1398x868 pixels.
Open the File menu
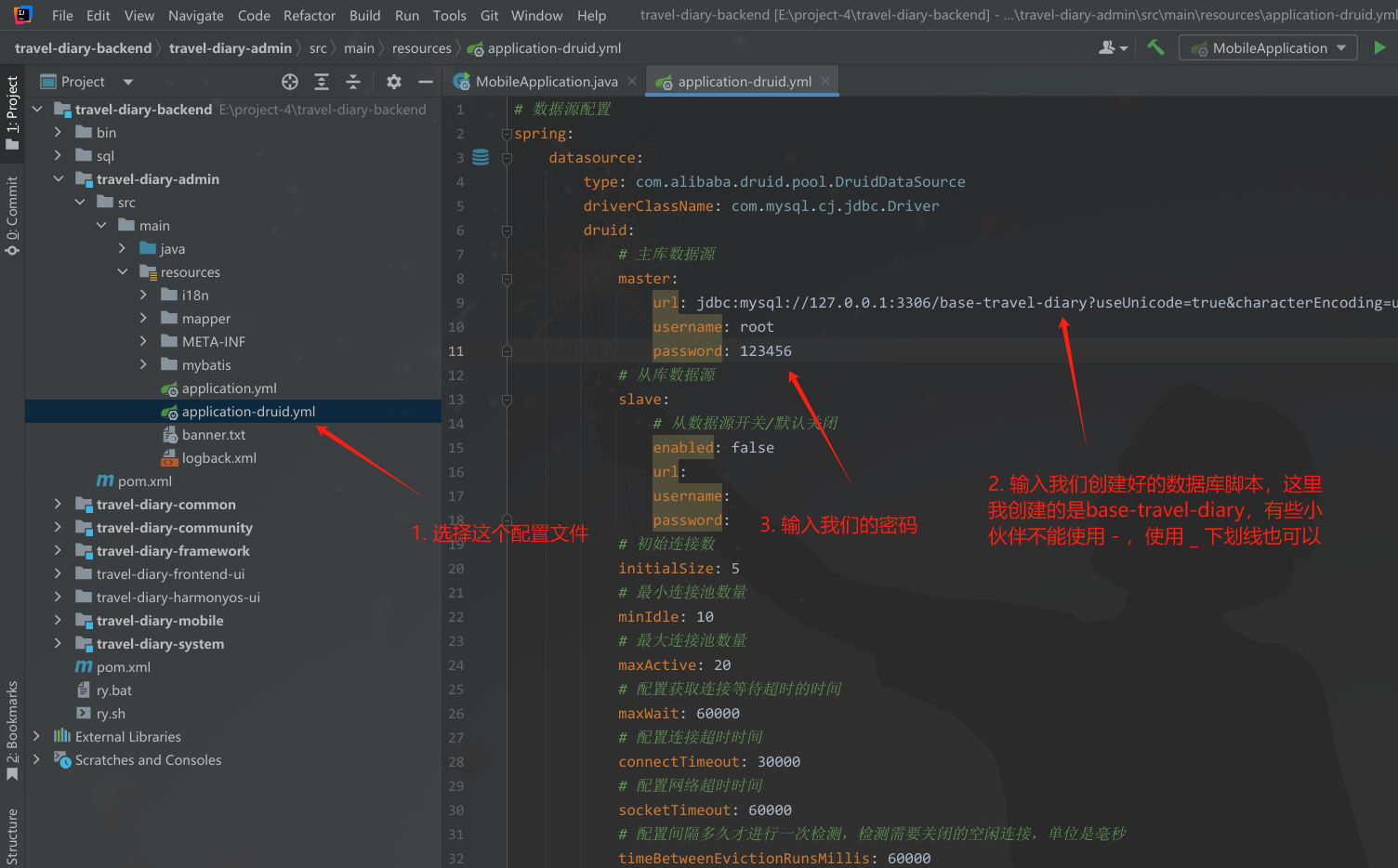(62, 16)
